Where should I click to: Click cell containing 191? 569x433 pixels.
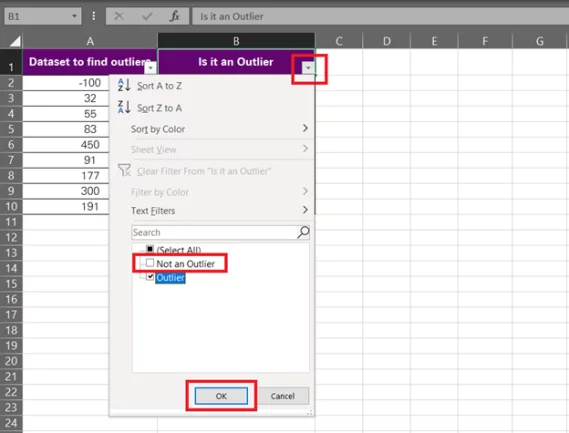[x=66, y=207]
